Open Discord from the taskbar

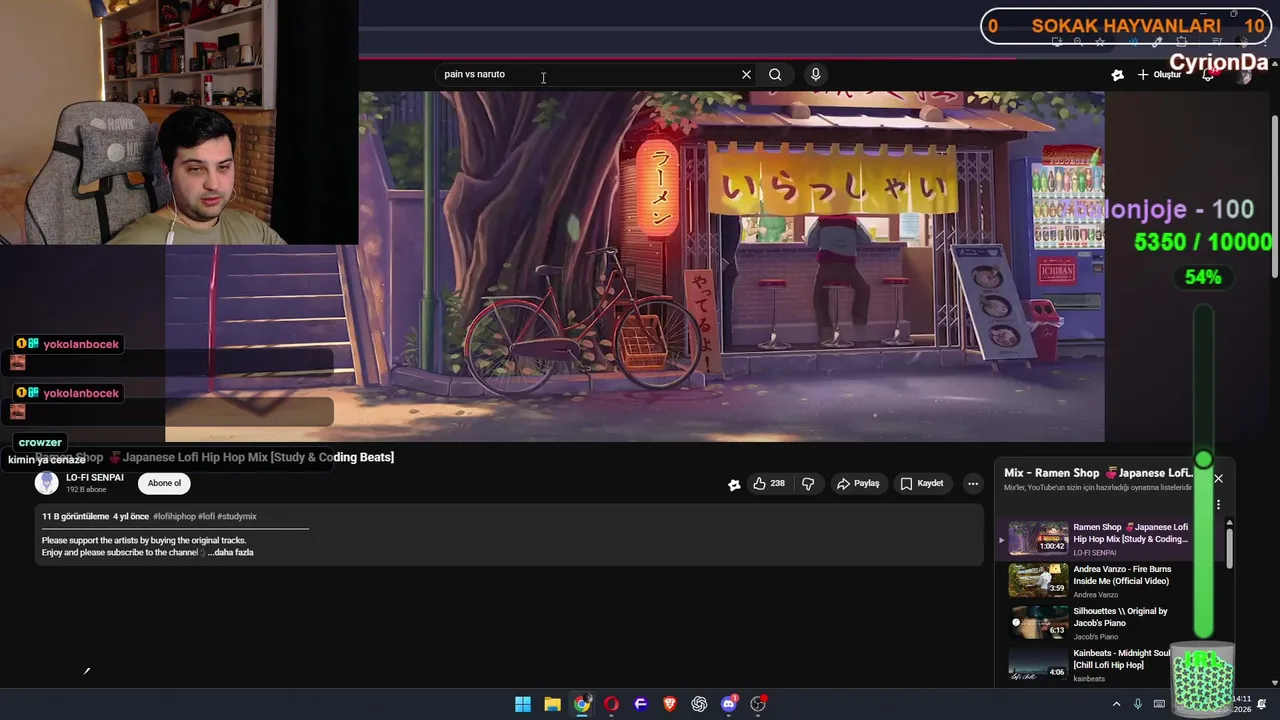tap(729, 704)
